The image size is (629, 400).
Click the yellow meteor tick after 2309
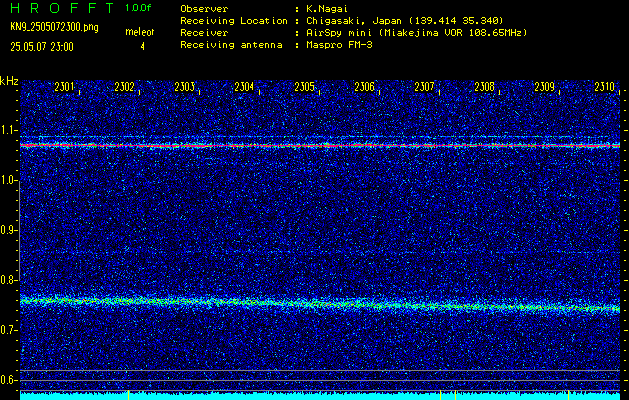[568, 395]
